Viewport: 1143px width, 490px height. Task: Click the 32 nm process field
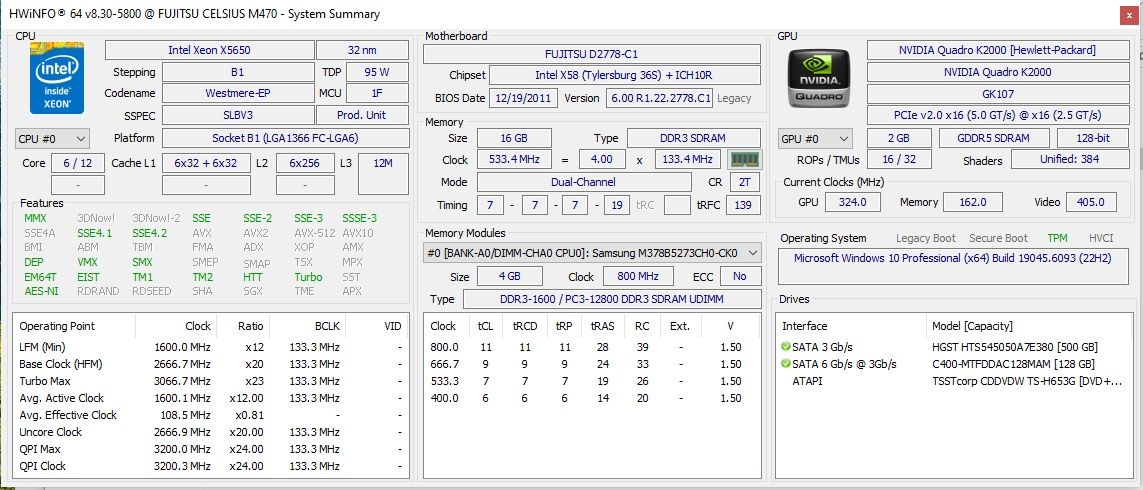click(x=362, y=50)
